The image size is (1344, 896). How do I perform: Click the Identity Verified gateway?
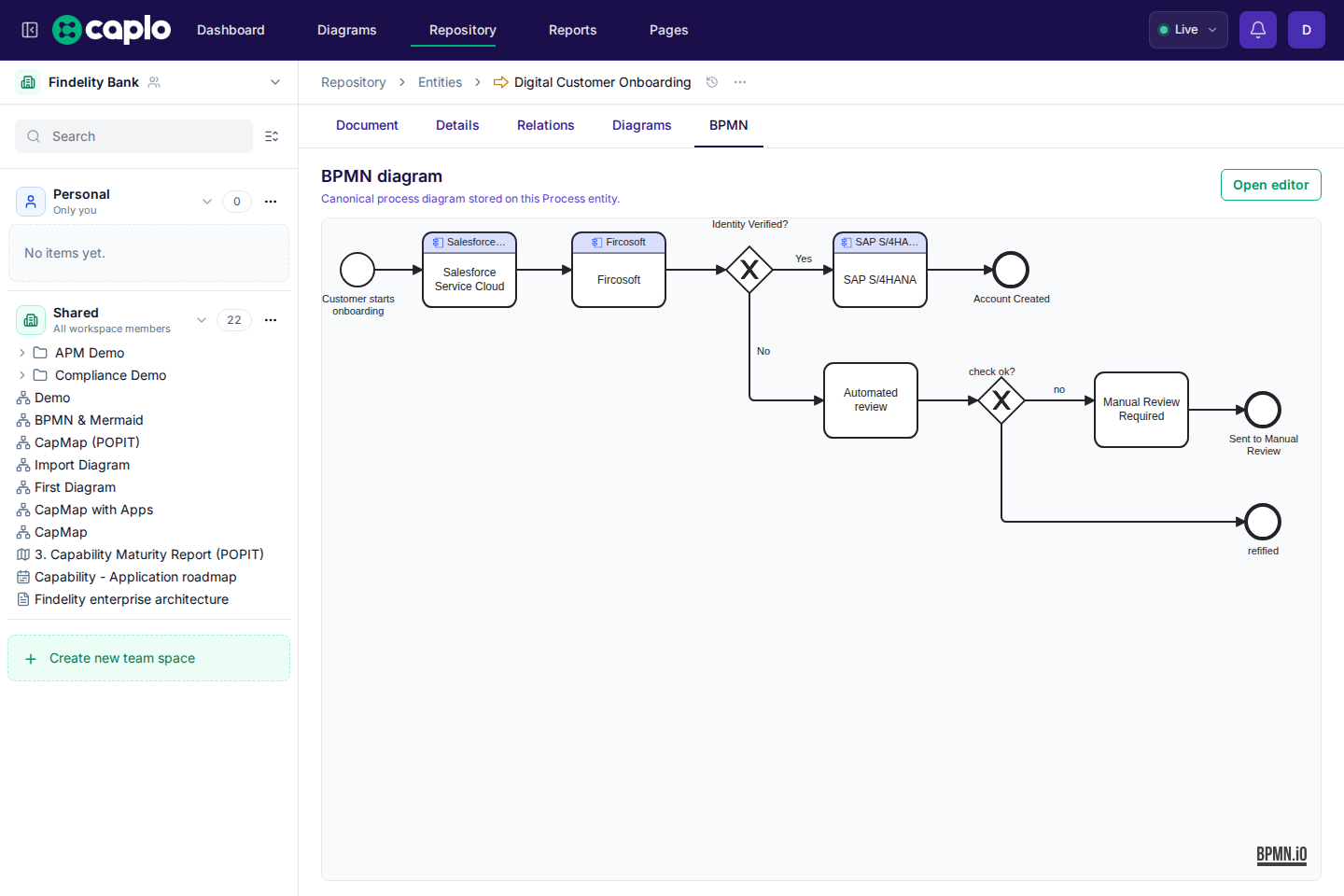(749, 270)
